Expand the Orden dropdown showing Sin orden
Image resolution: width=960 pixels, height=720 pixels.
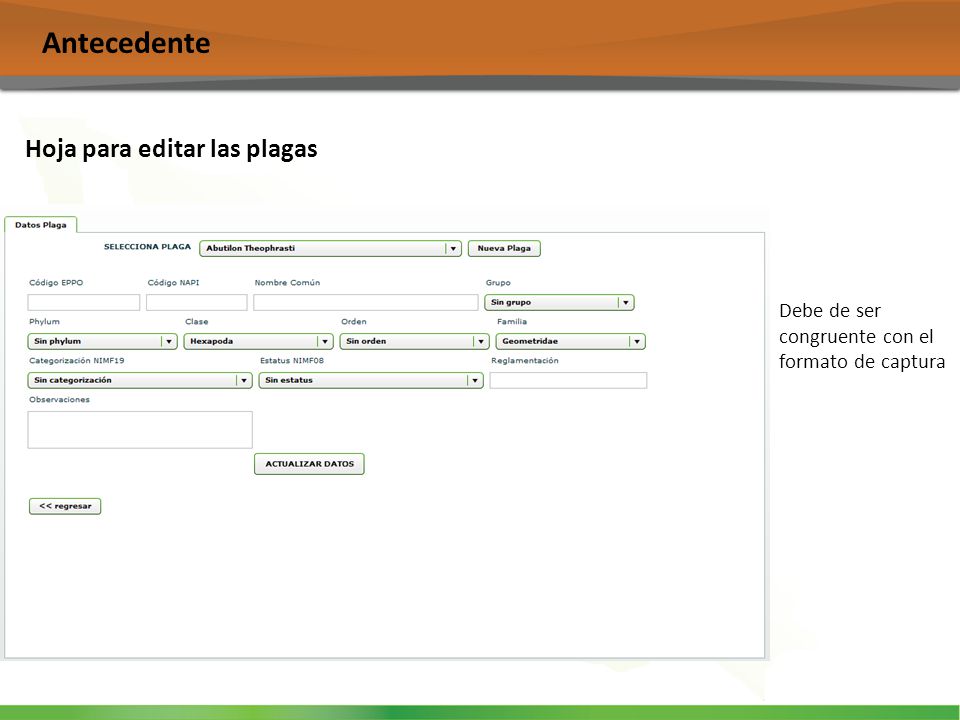coord(414,341)
